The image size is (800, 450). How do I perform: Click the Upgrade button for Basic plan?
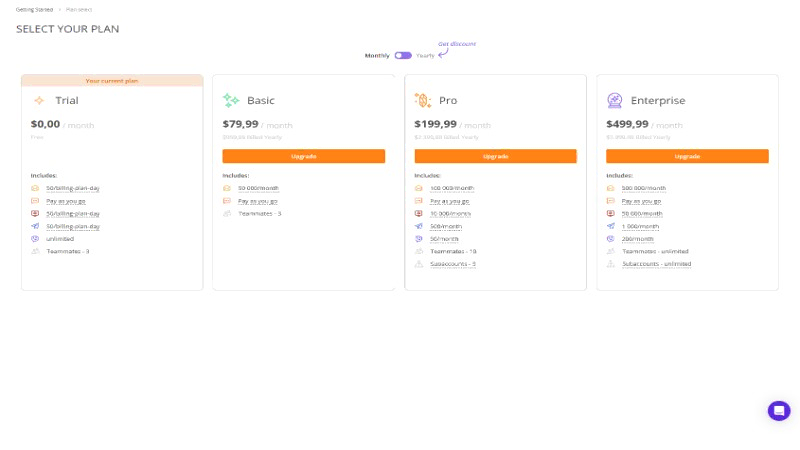tap(303, 156)
